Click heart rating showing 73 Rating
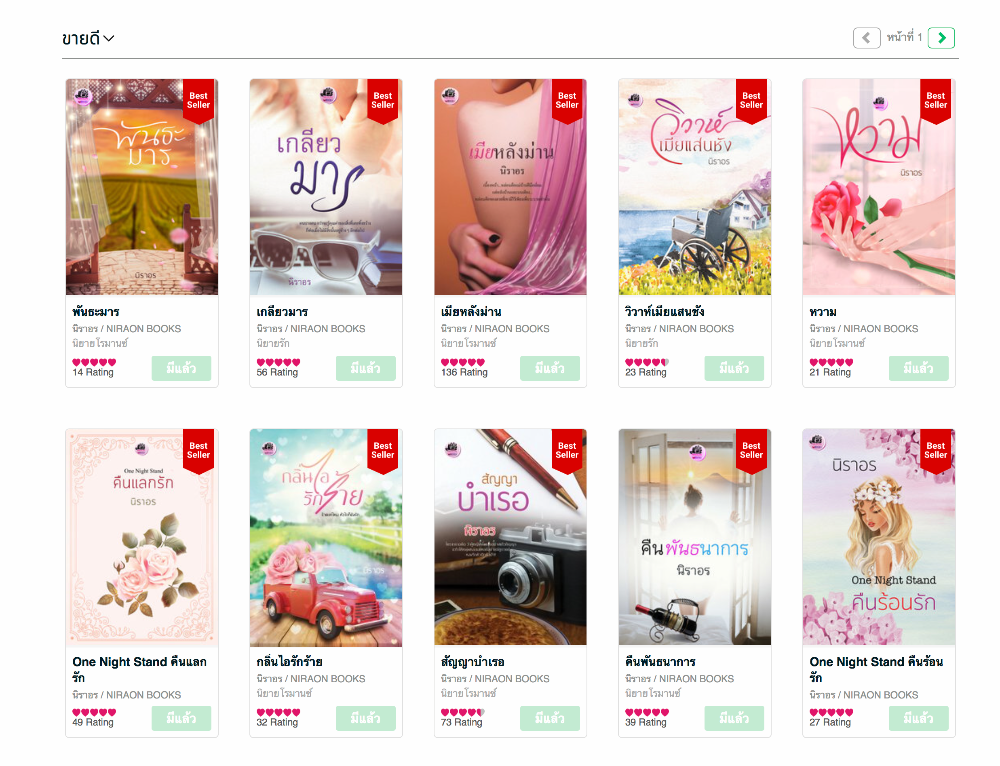1000x766 pixels. tap(463, 712)
